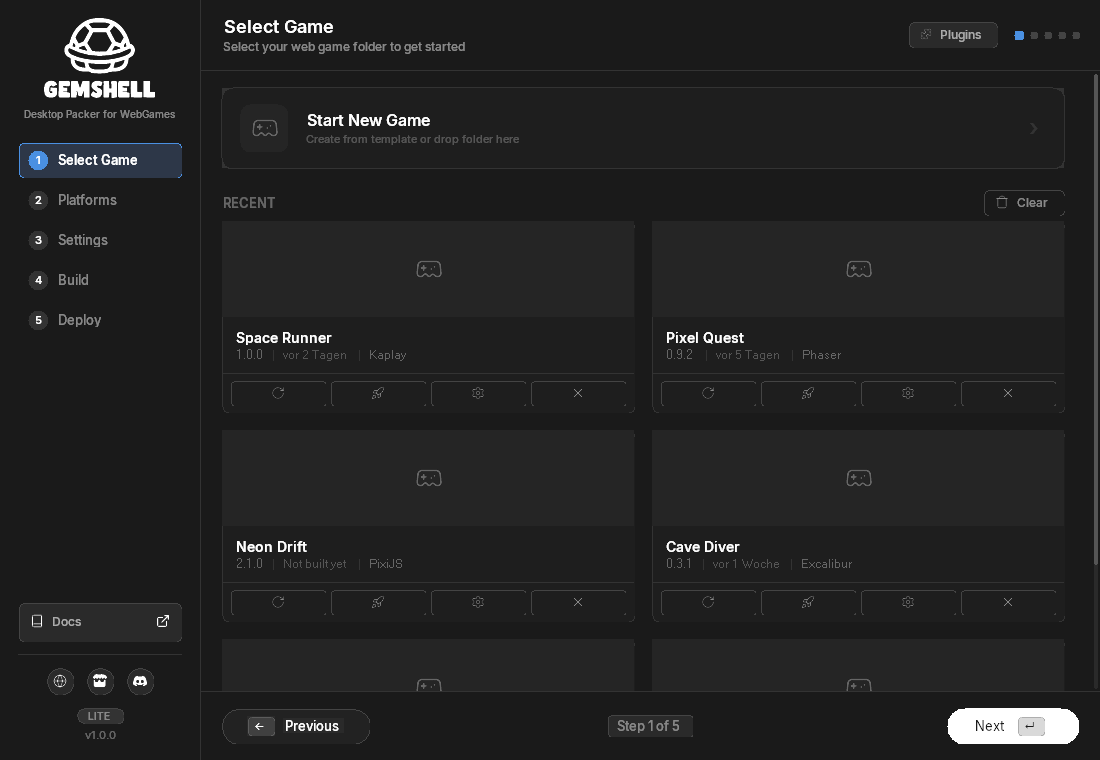Open Cave Diver settings gear

click(908, 602)
